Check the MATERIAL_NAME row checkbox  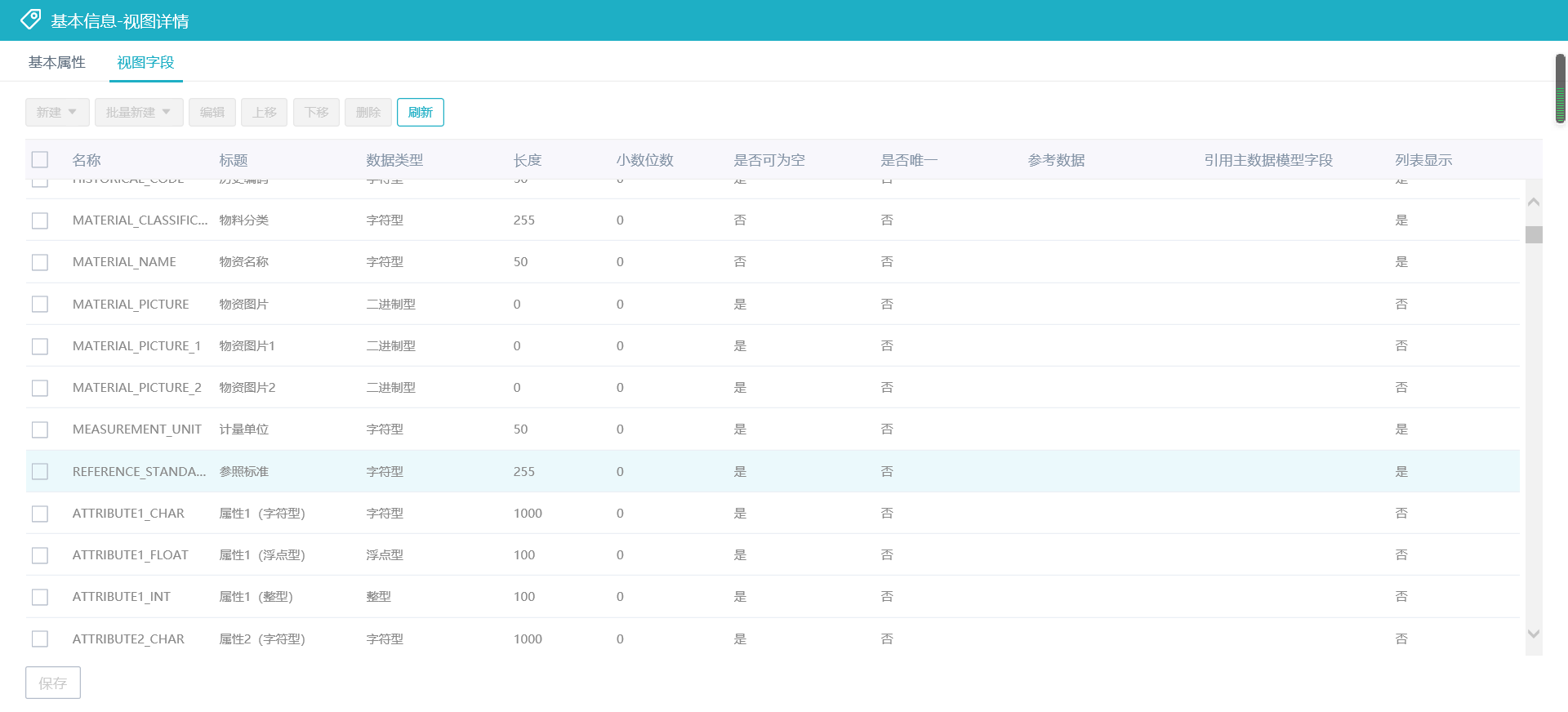(x=40, y=262)
